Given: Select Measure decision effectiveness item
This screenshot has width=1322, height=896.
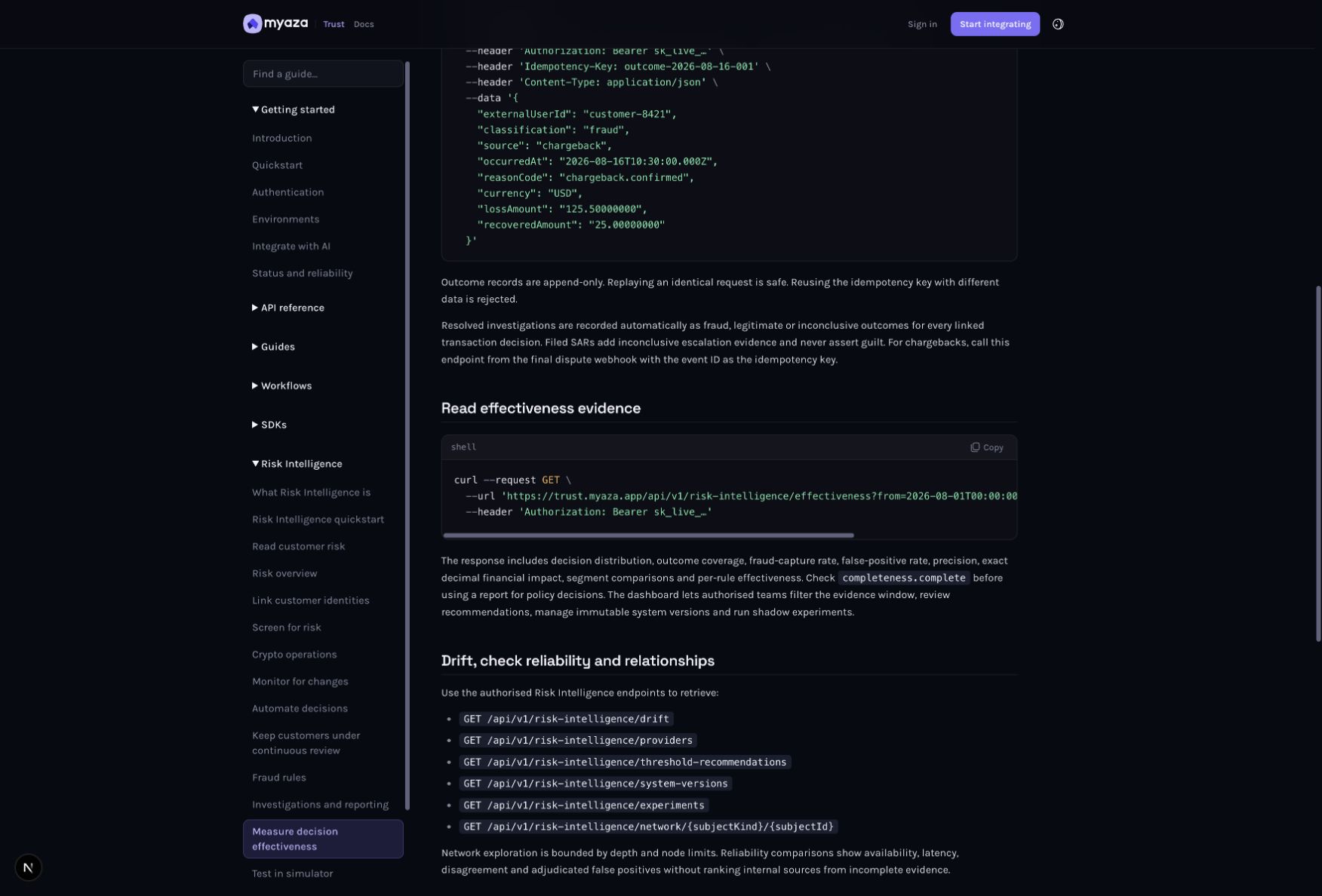Looking at the screenshot, I should tap(323, 839).
